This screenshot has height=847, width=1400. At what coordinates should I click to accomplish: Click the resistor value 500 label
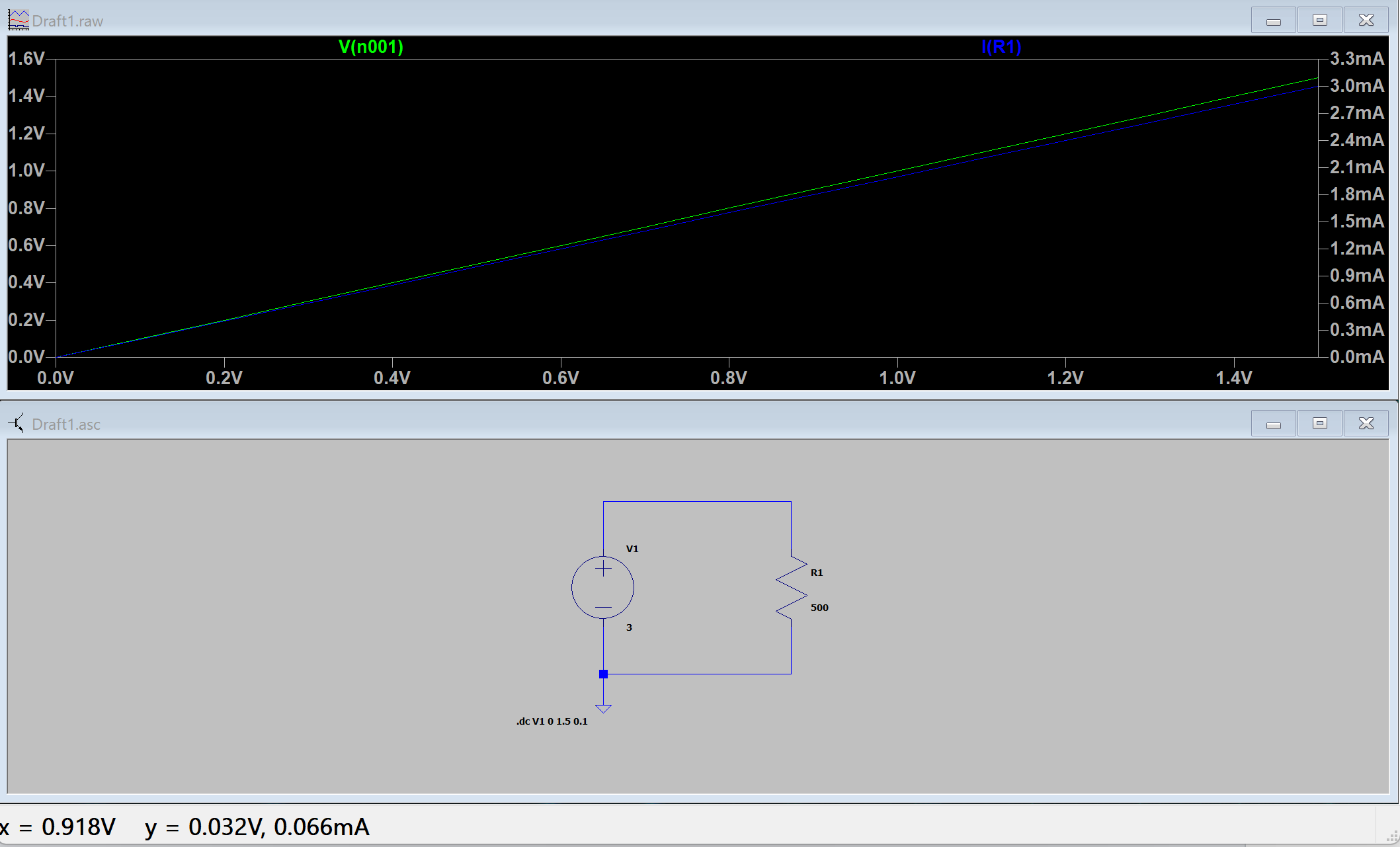(x=819, y=608)
